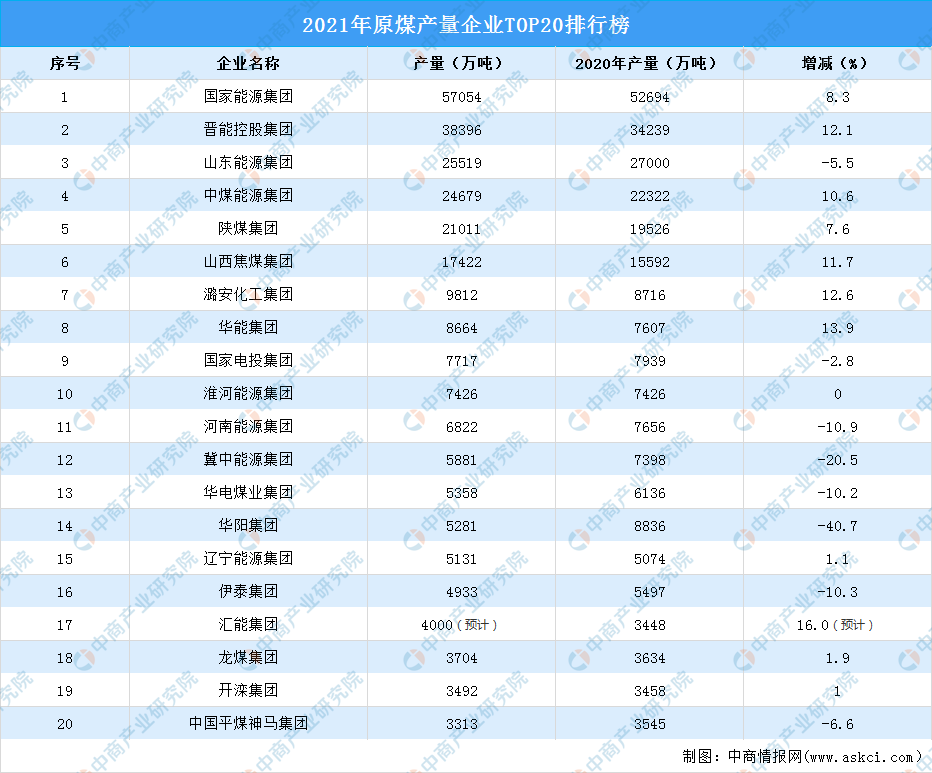The height and width of the screenshot is (773, 932).
Task: Click the change value '-40.7'
Action: [837, 526]
